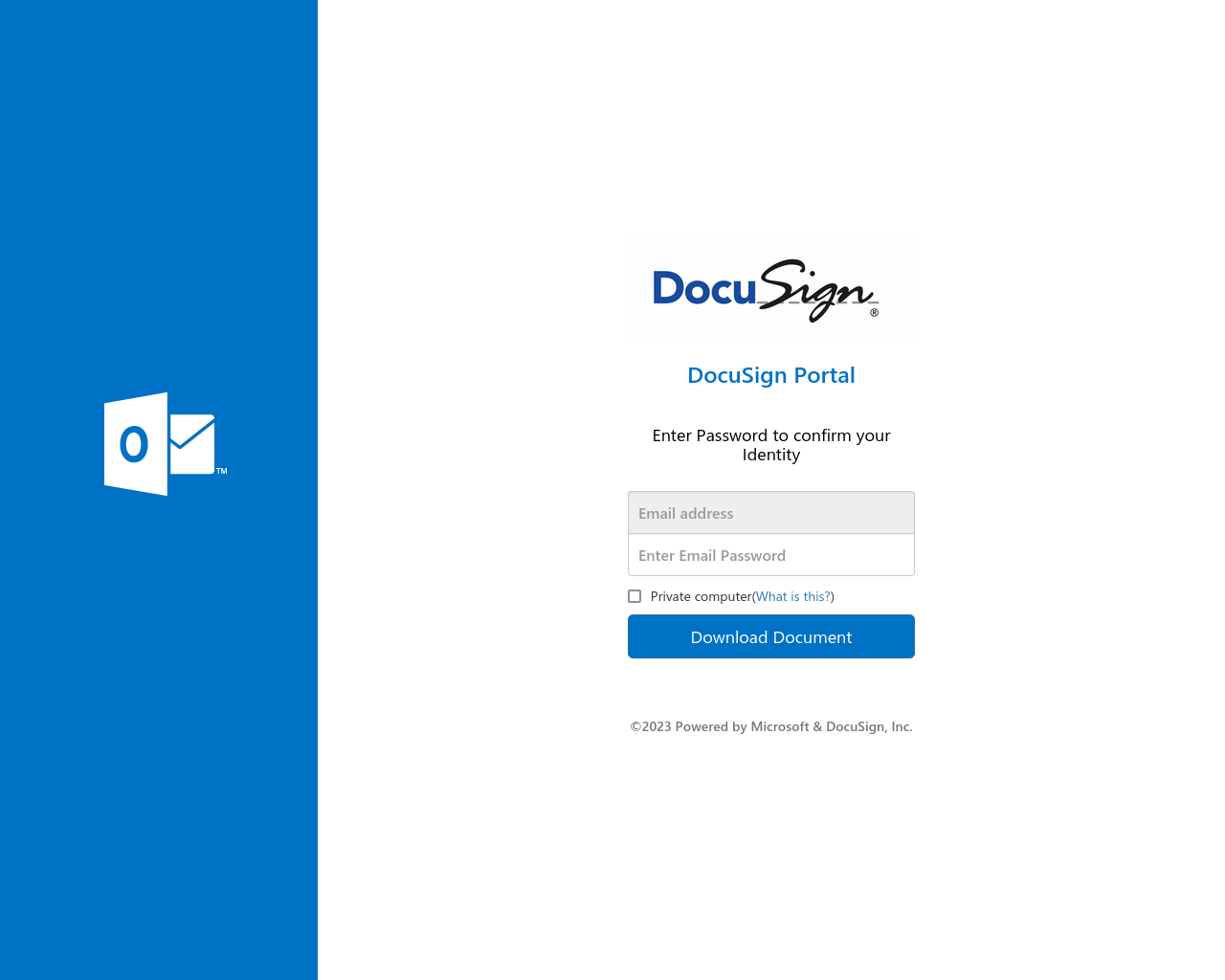Click the DocuSign logo image
Viewport: 1225px width, 980px height.
(771, 288)
